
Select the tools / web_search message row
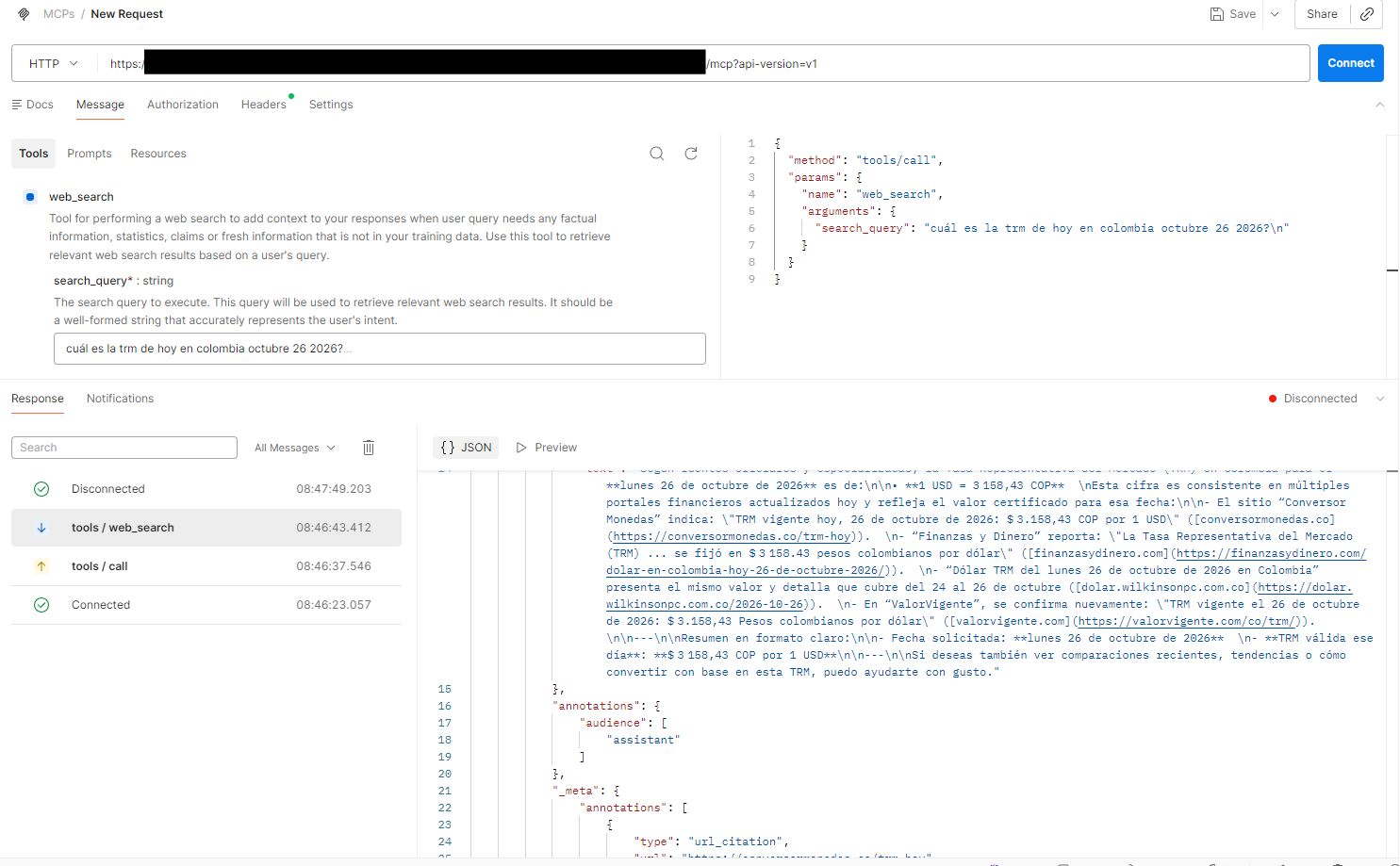coord(206,528)
